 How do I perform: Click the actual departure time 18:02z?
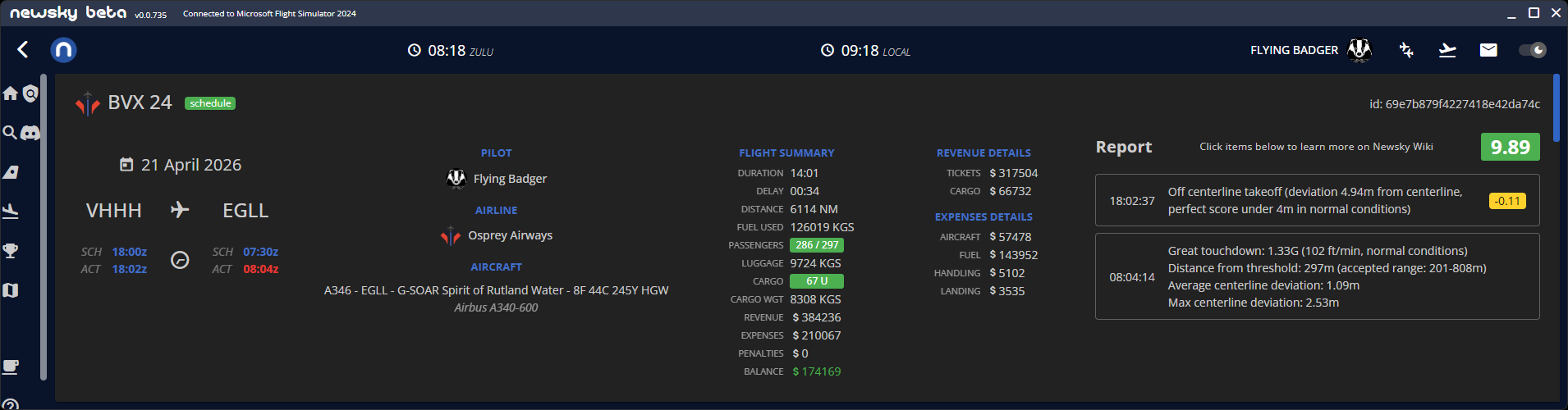pos(130,269)
